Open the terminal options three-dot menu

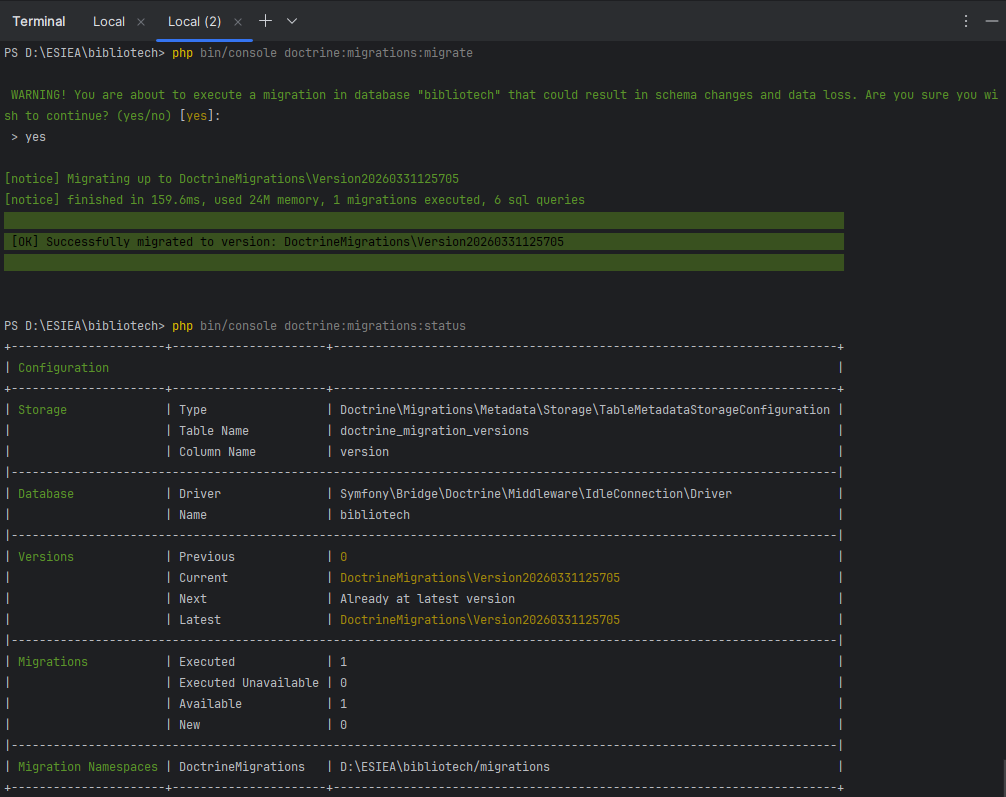coord(965,21)
